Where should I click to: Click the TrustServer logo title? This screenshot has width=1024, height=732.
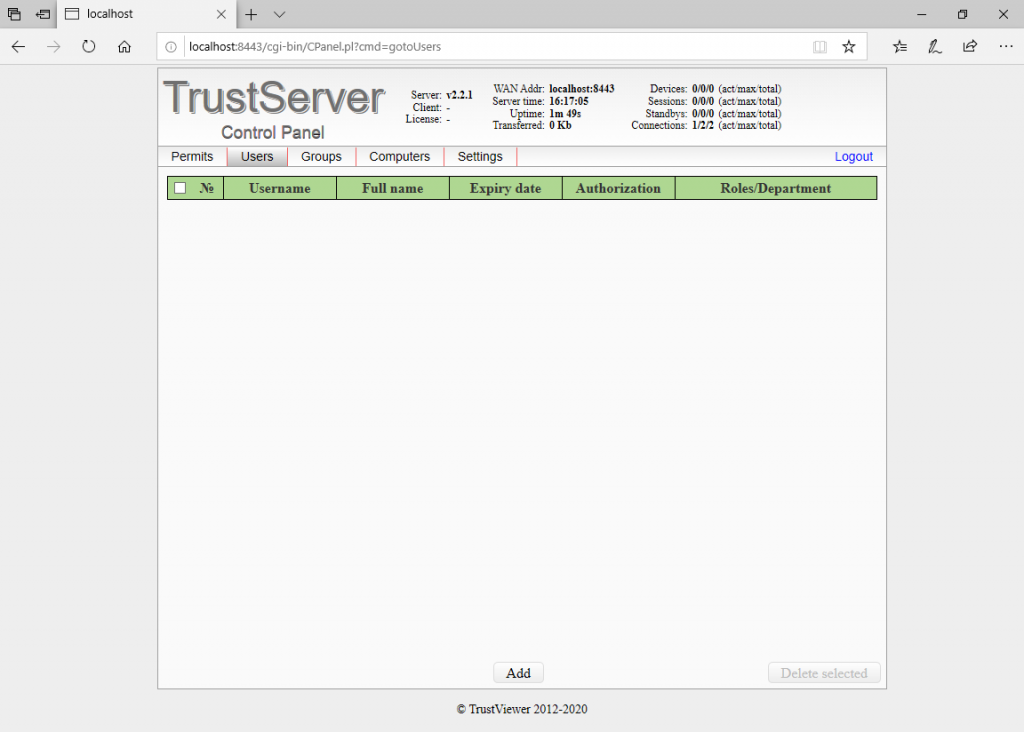click(x=274, y=98)
